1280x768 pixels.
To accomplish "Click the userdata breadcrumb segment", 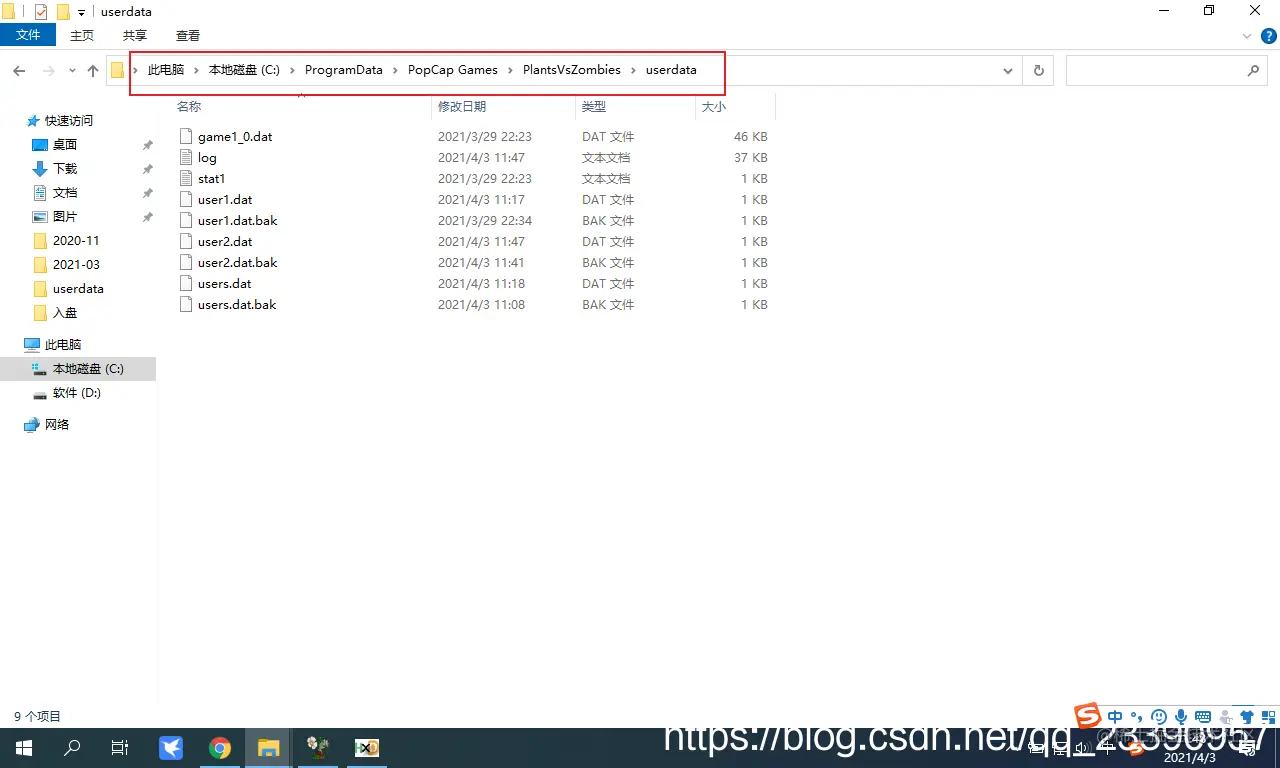I will point(671,70).
